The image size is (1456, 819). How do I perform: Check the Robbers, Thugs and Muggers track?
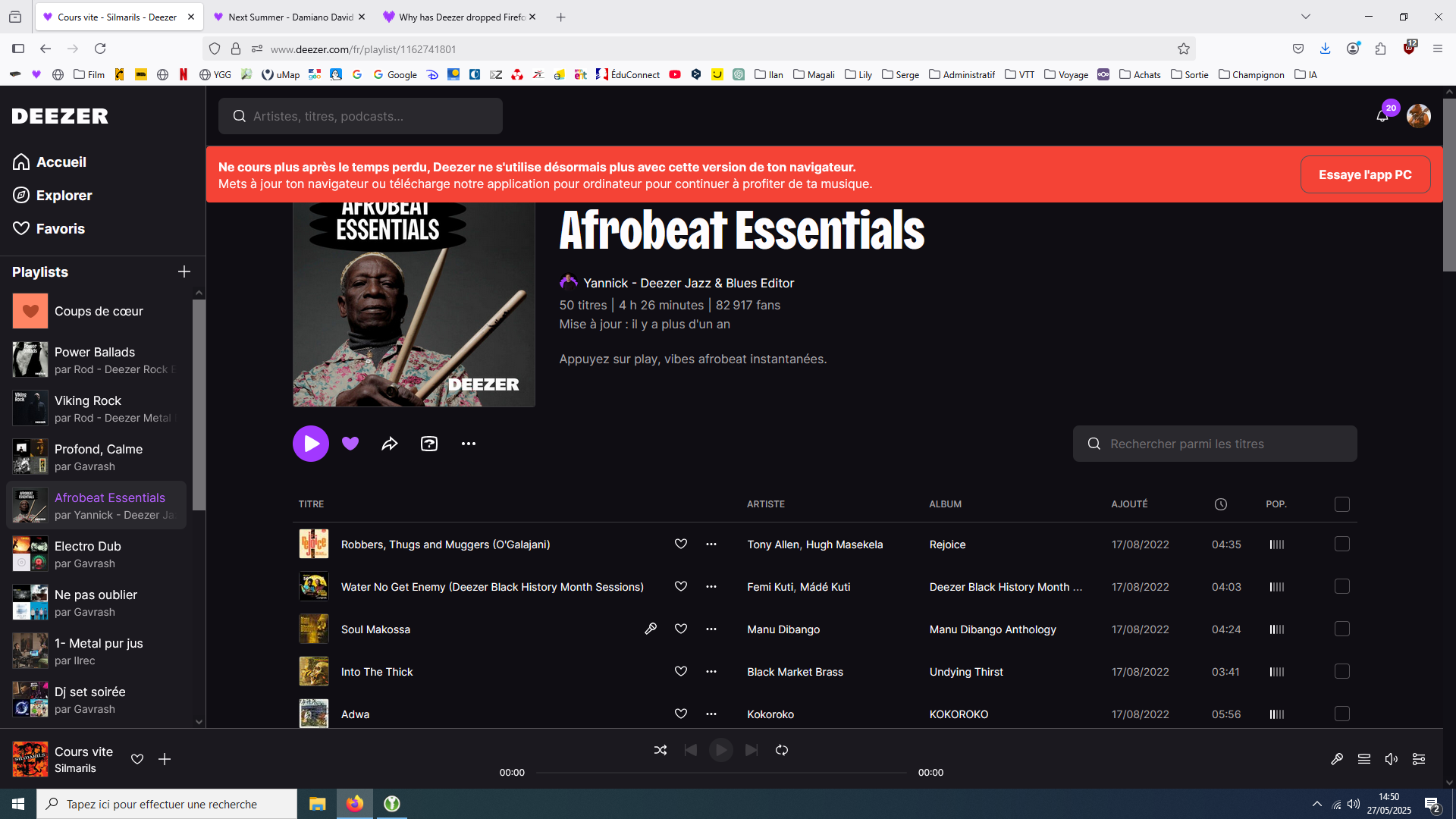click(1341, 544)
